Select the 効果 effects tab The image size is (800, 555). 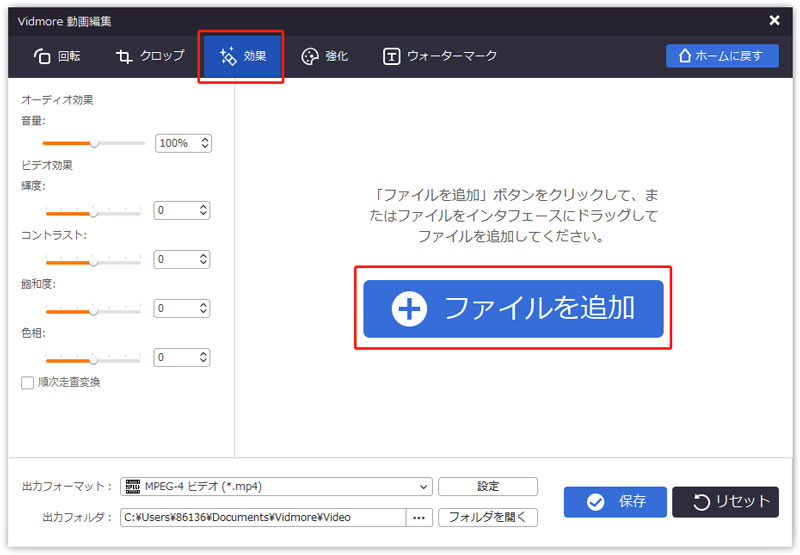click(x=243, y=56)
